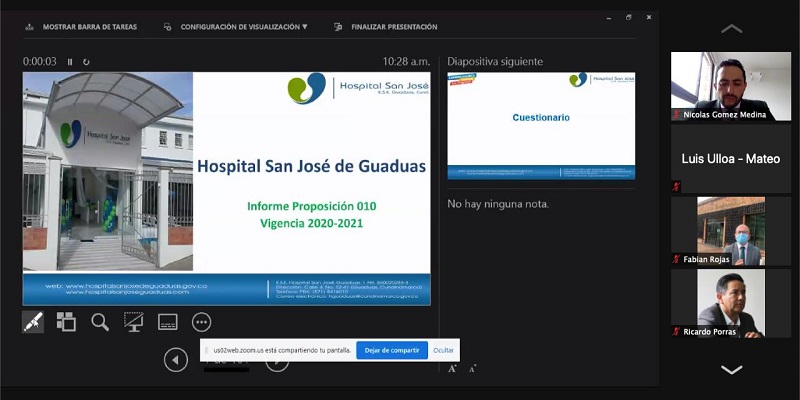Click Nicolas Gomez Medina muted mic icon

677,115
